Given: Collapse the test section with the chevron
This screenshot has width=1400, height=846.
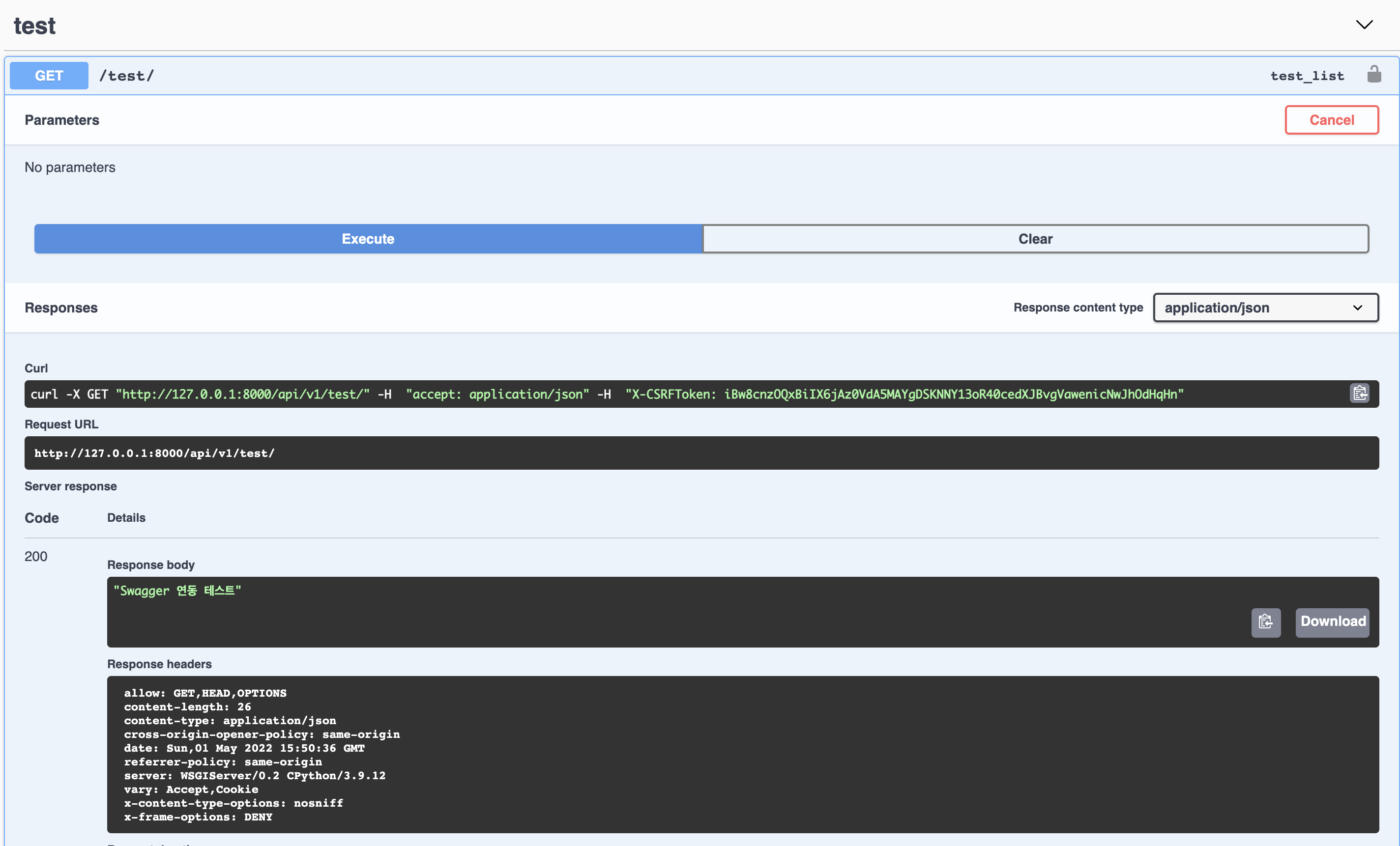Looking at the screenshot, I should point(1364,25).
